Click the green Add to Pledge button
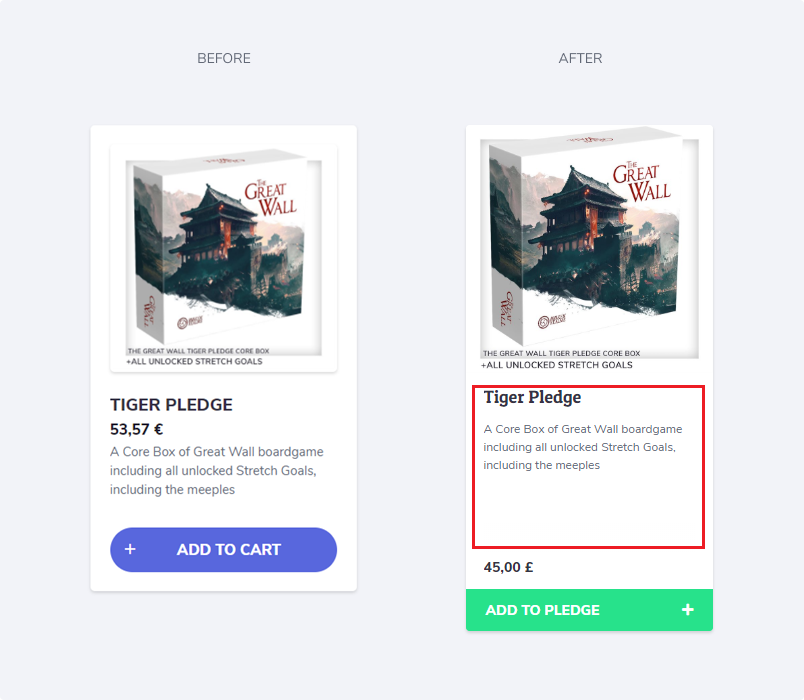The height and width of the screenshot is (700, 804). point(589,610)
